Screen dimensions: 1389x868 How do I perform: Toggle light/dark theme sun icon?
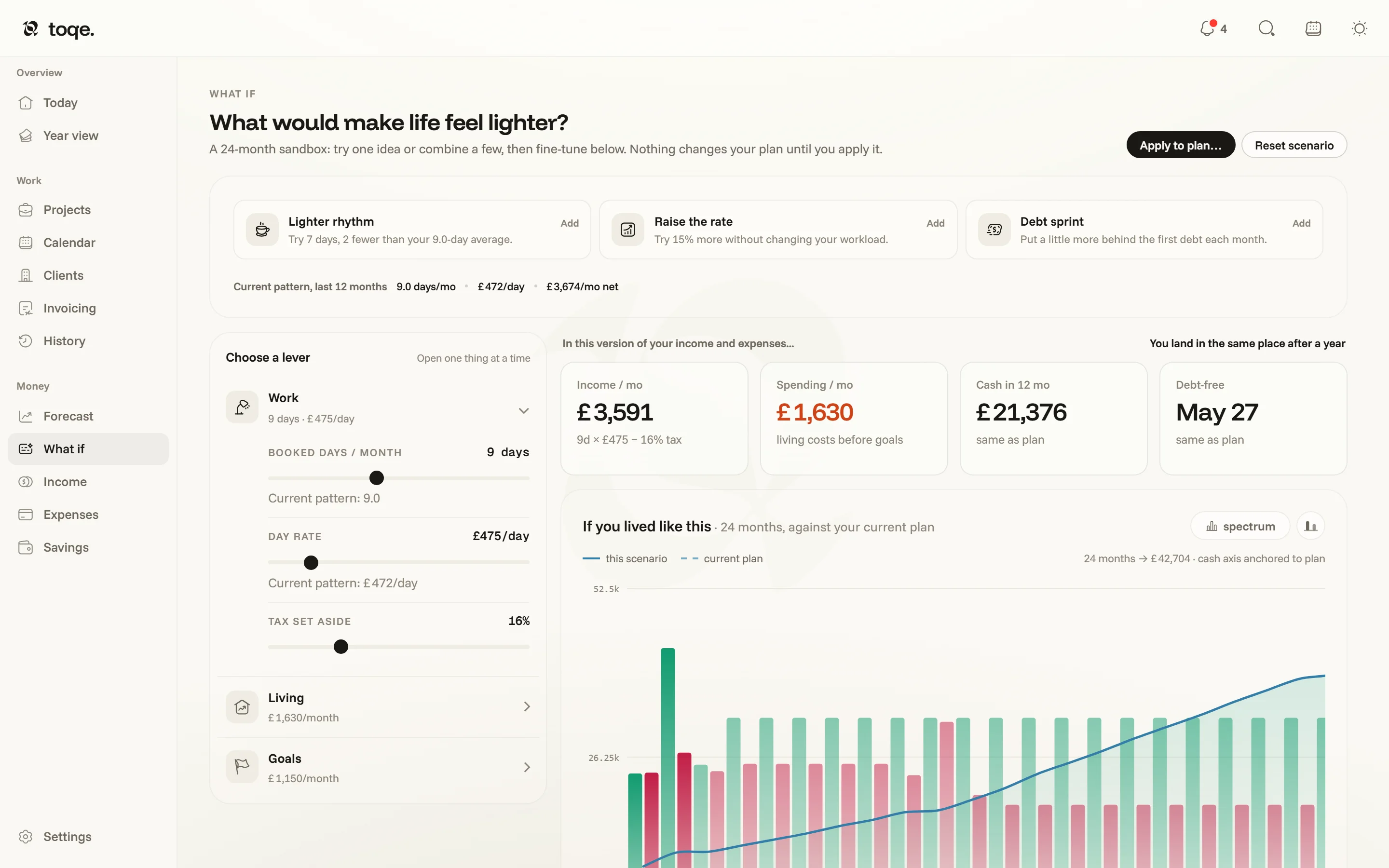point(1359,28)
